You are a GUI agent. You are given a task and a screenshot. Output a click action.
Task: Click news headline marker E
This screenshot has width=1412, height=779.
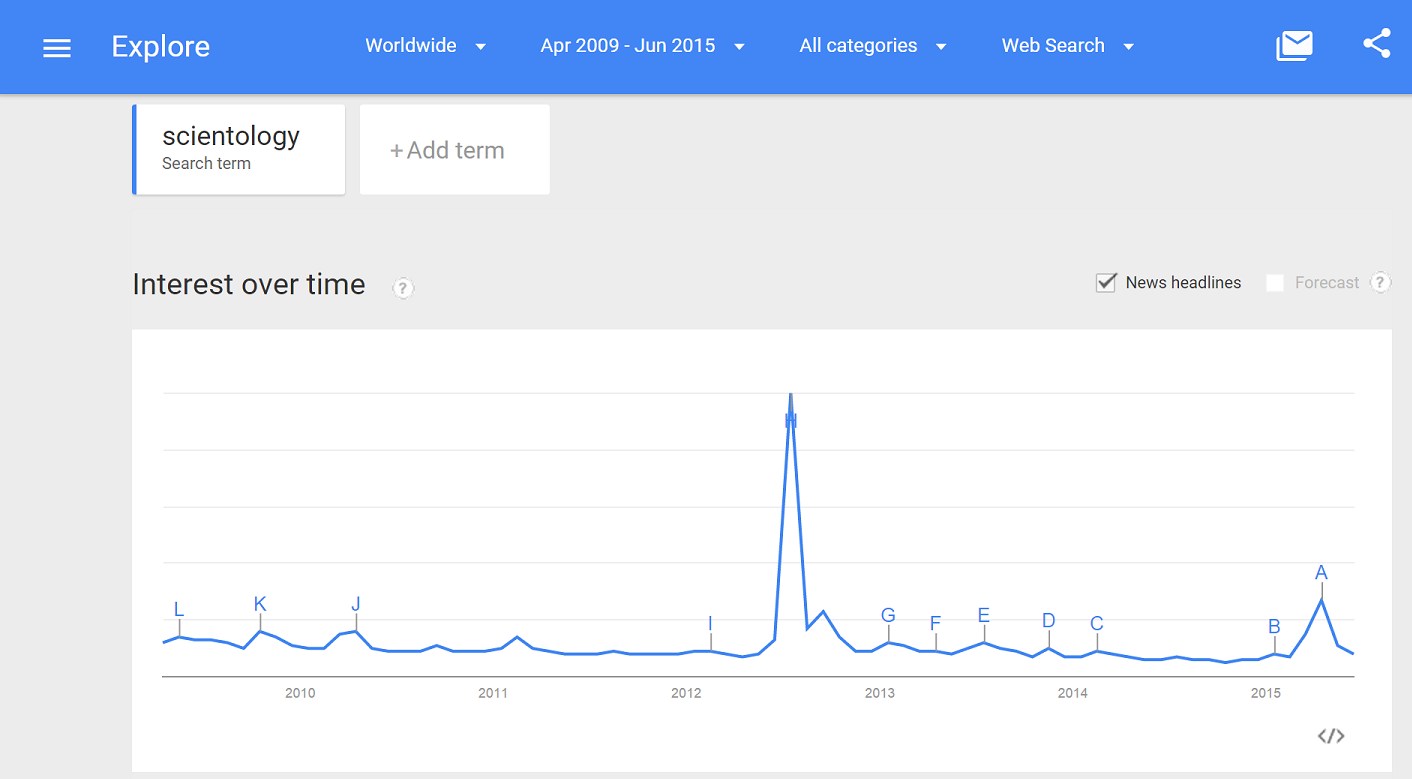pyautogui.click(x=984, y=616)
